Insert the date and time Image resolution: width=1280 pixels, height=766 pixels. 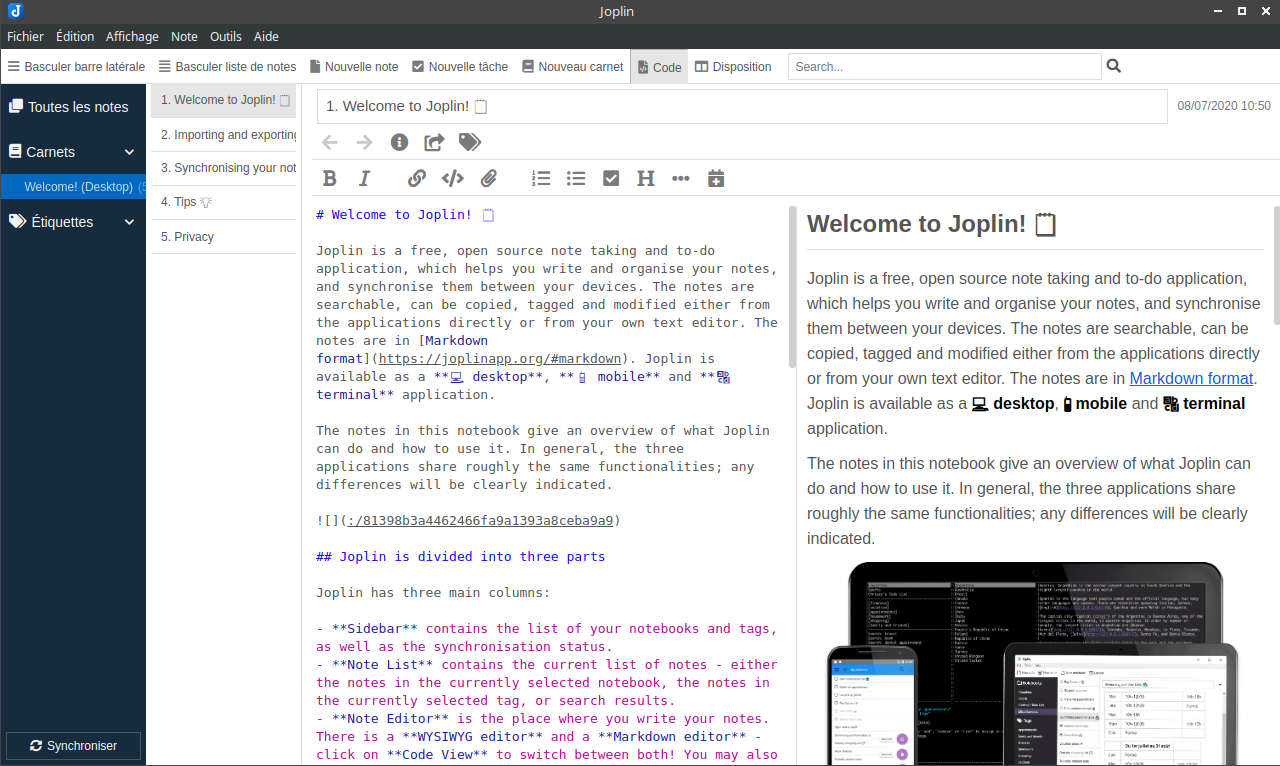tap(716, 178)
